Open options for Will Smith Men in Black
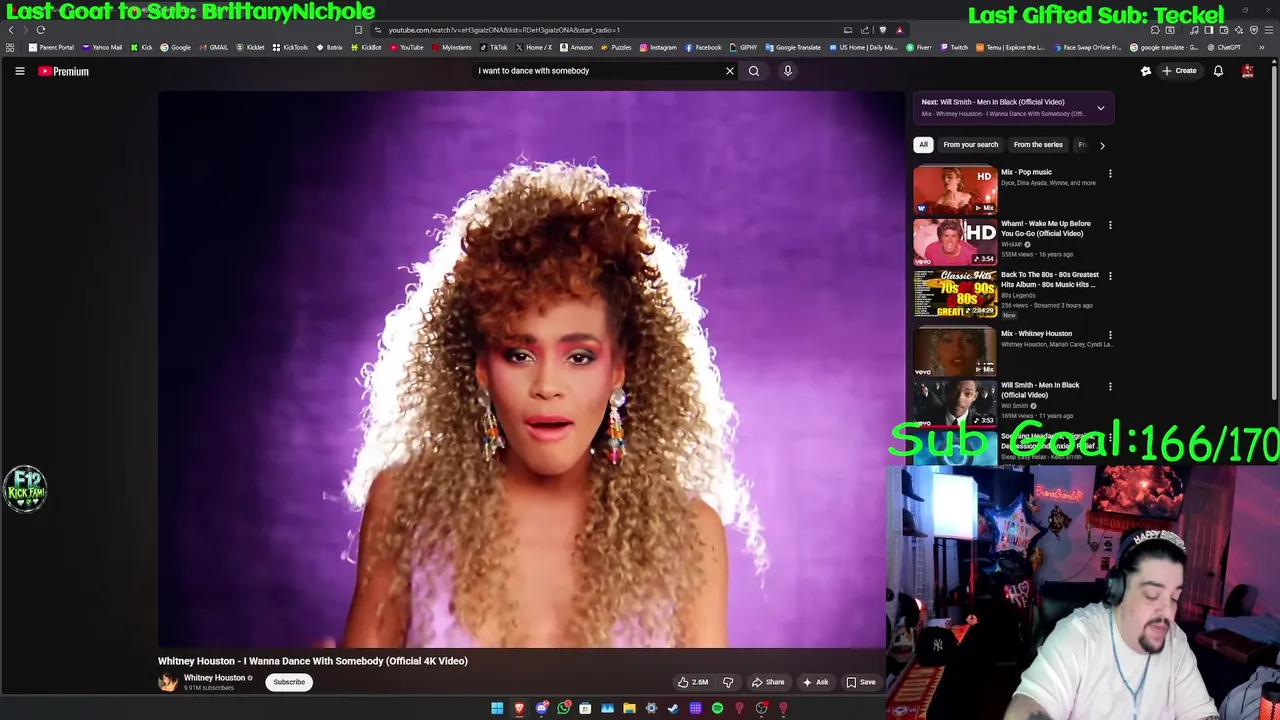 tap(1110, 386)
